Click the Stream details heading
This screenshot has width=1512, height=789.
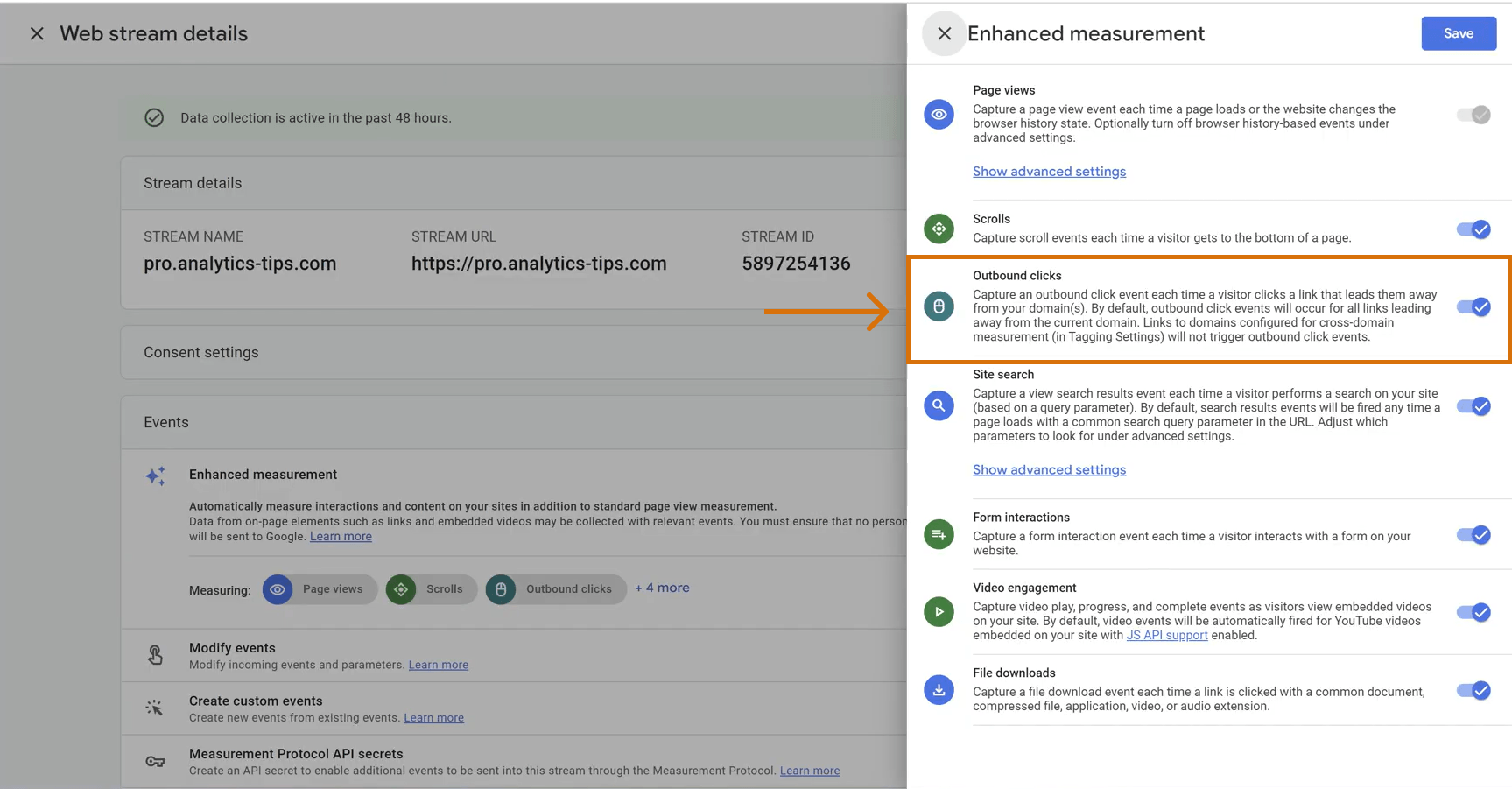click(x=193, y=183)
